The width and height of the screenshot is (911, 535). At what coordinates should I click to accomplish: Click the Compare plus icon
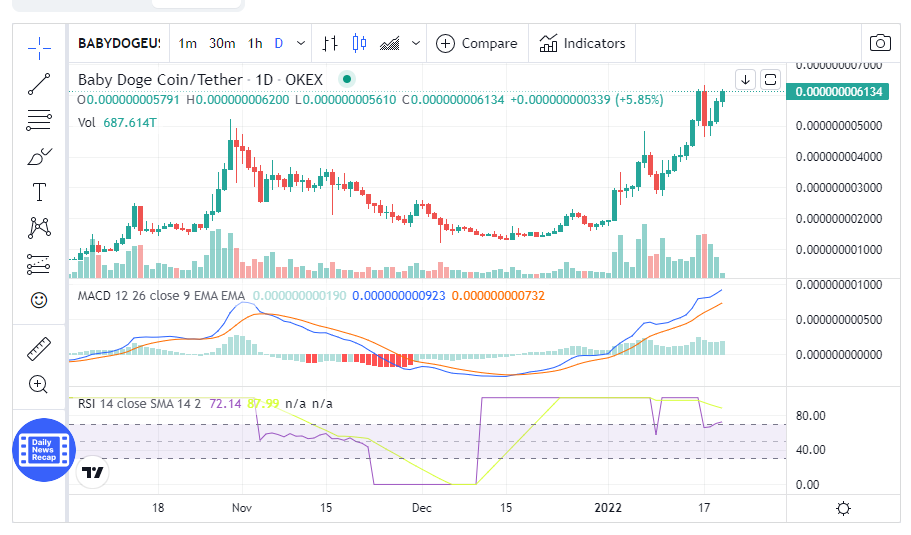point(445,44)
